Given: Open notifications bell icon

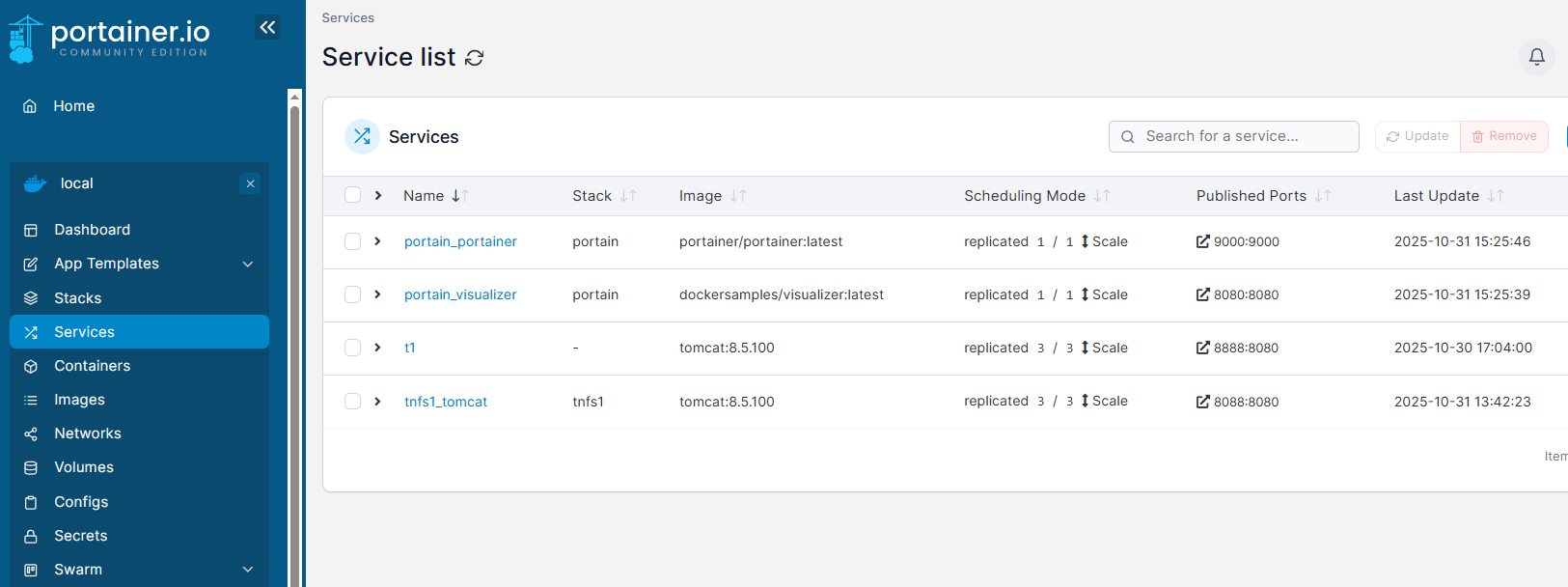Looking at the screenshot, I should click(1537, 57).
